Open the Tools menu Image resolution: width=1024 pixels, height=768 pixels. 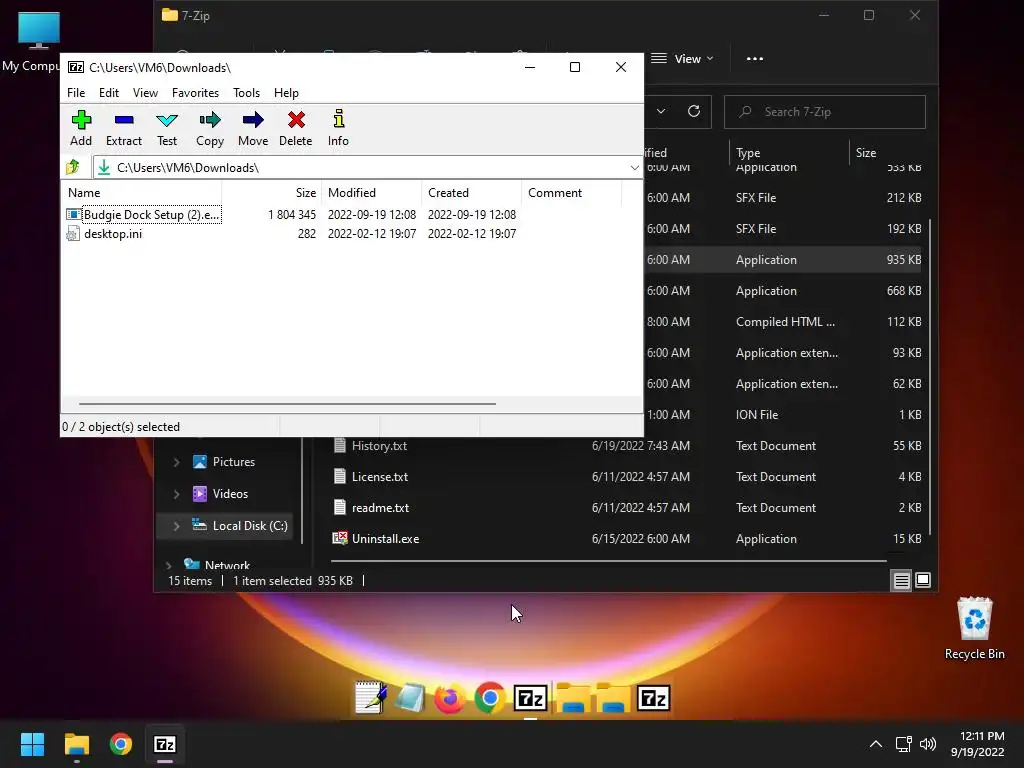(246, 93)
